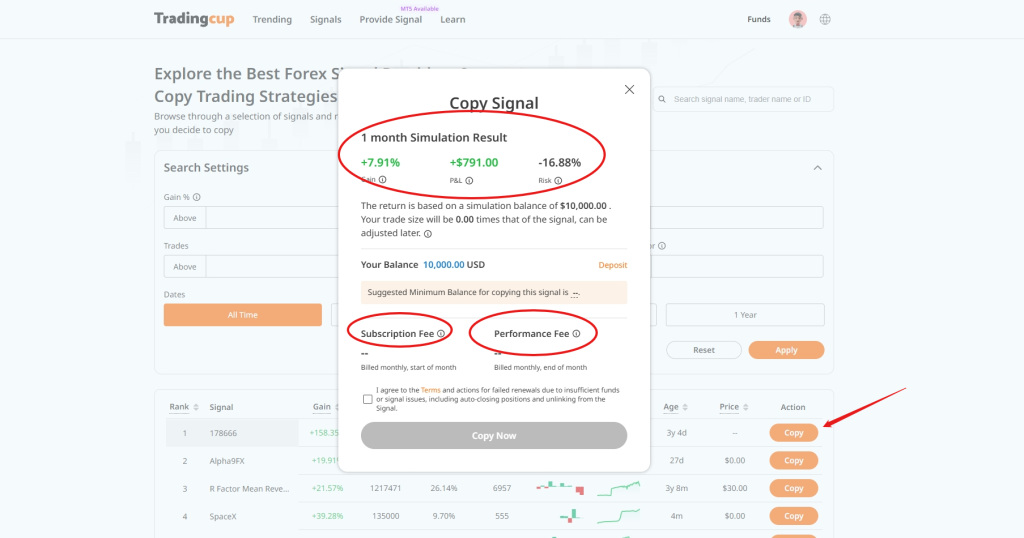The height and width of the screenshot is (538, 1024).
Task: Close the Copy Signal dialog
Action: [629, 89]
